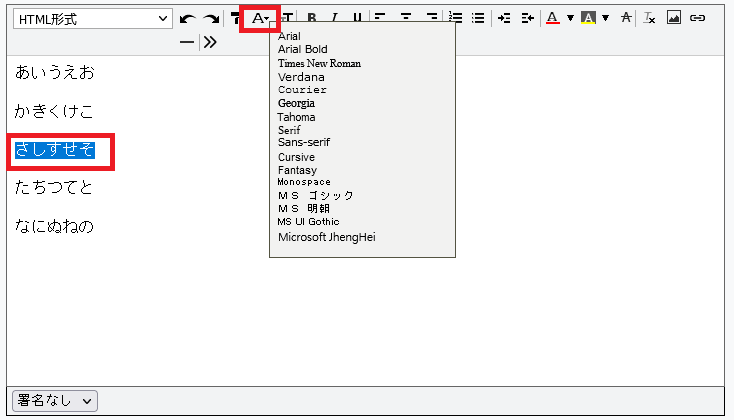Click the first indent icon after the bullet list

[504, 18]
